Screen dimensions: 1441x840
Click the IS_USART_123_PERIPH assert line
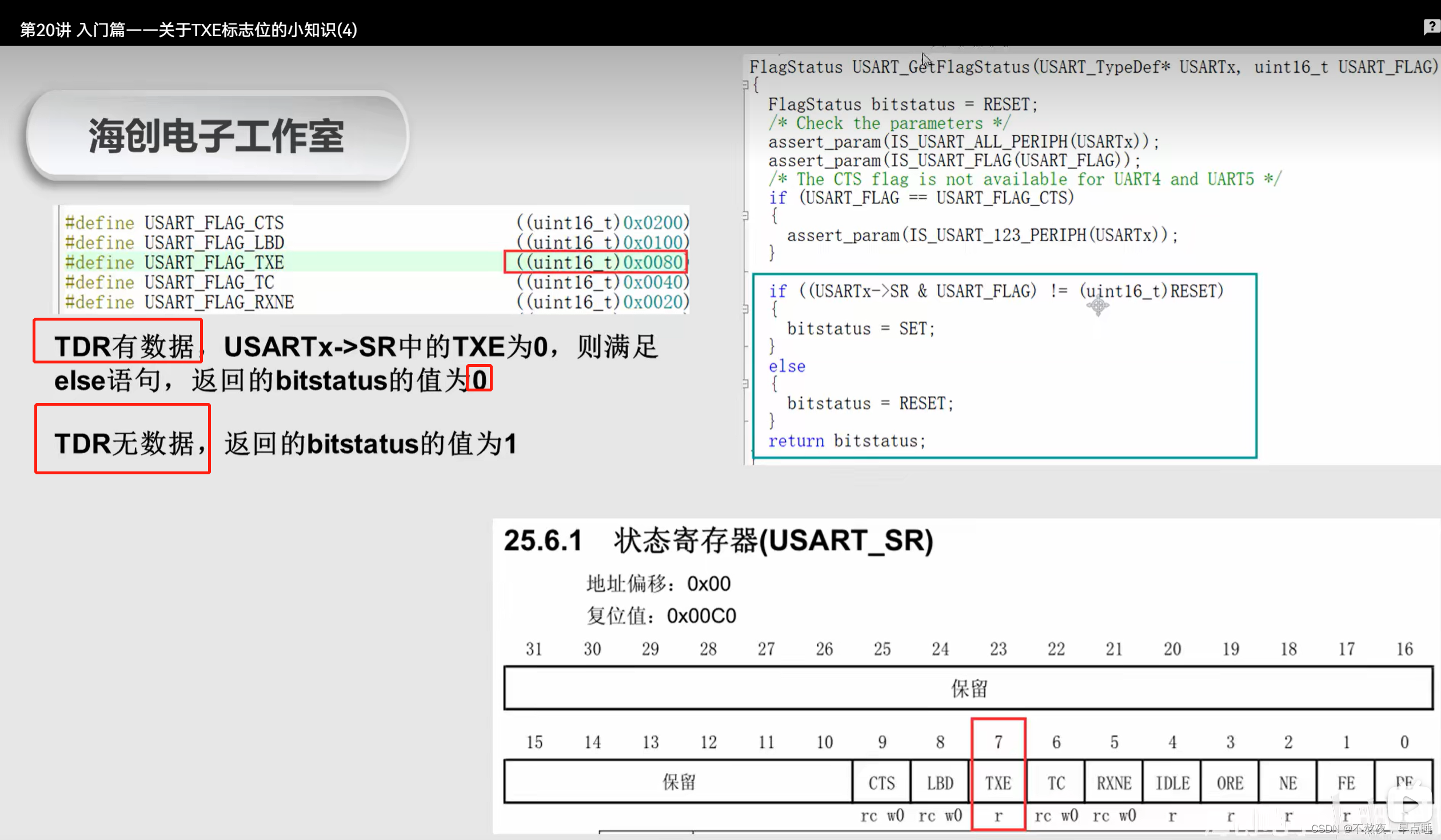coord(983,235)
